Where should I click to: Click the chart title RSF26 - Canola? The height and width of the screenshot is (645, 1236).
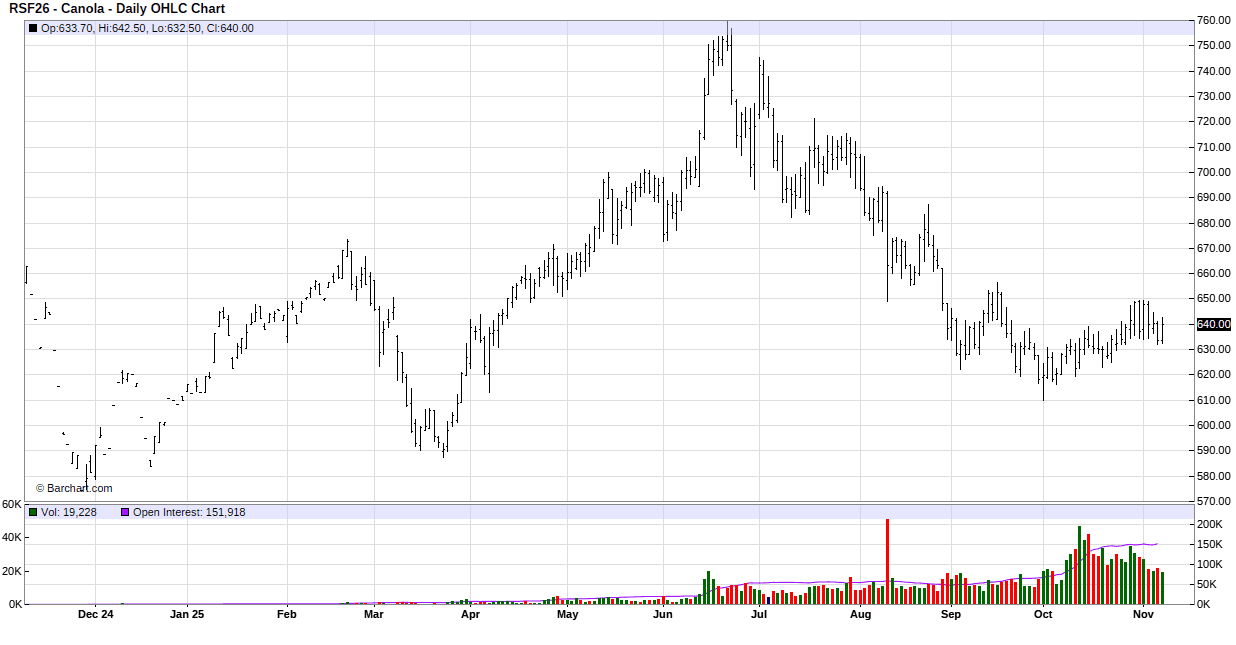(x=117, y=9)
